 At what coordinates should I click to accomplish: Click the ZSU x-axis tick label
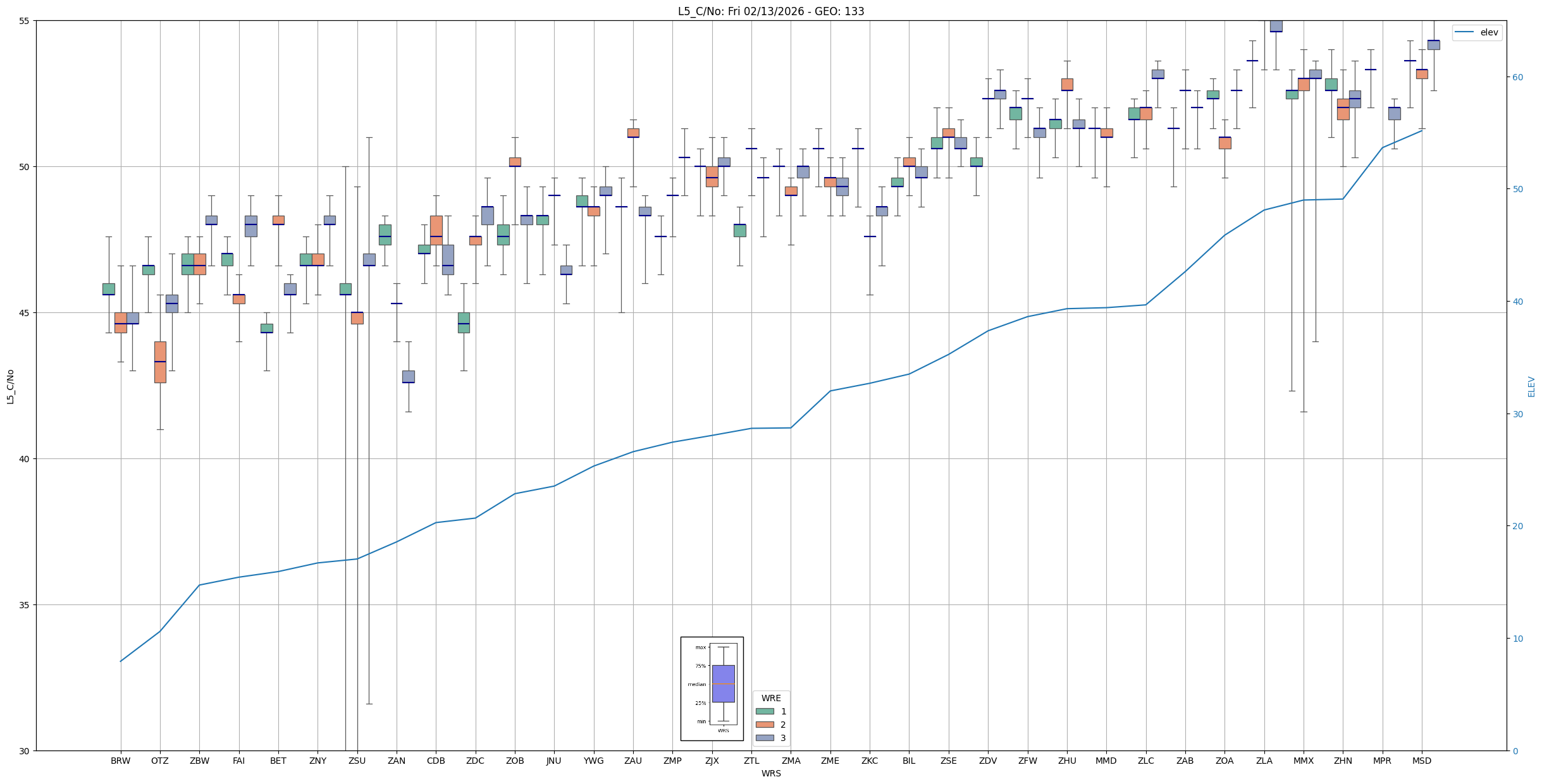pyautogui.click(x=357, y=761)
